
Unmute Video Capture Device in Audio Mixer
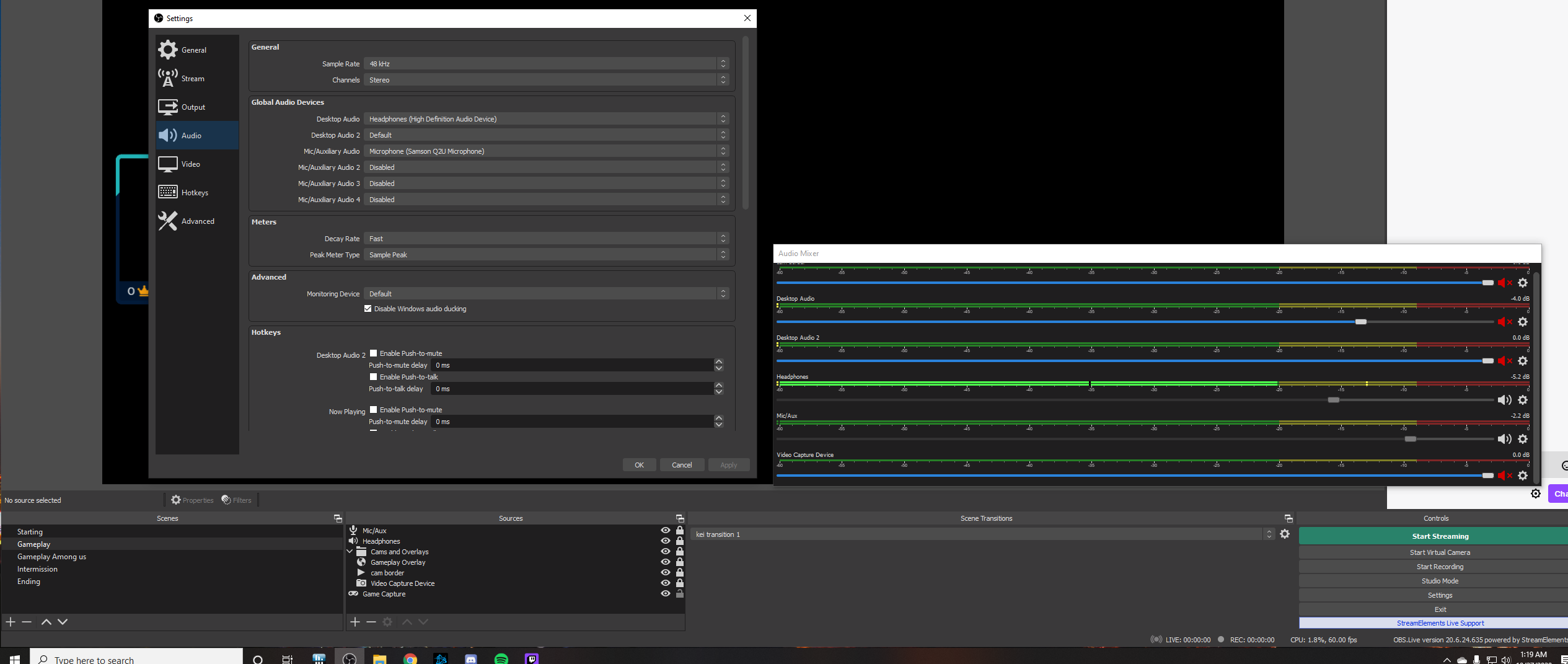tap(1505, 476)
